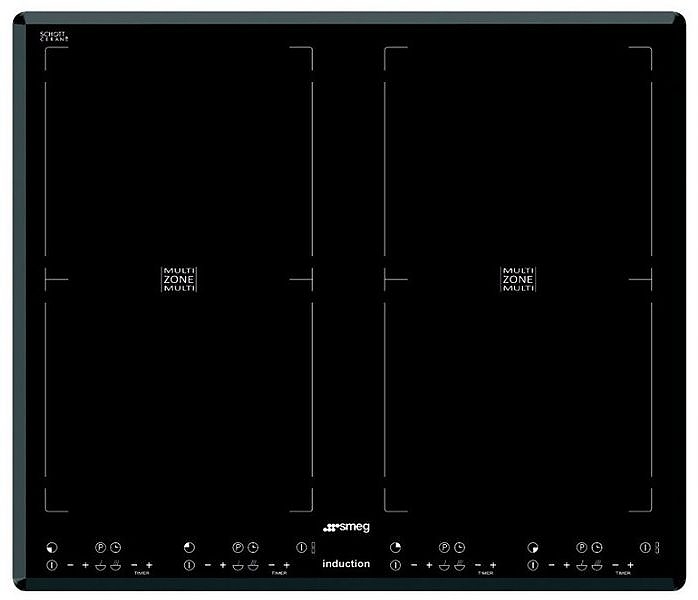Select melting bowl for front-left zone
This screenshot has height=600, width=698.
pos(101,565)
